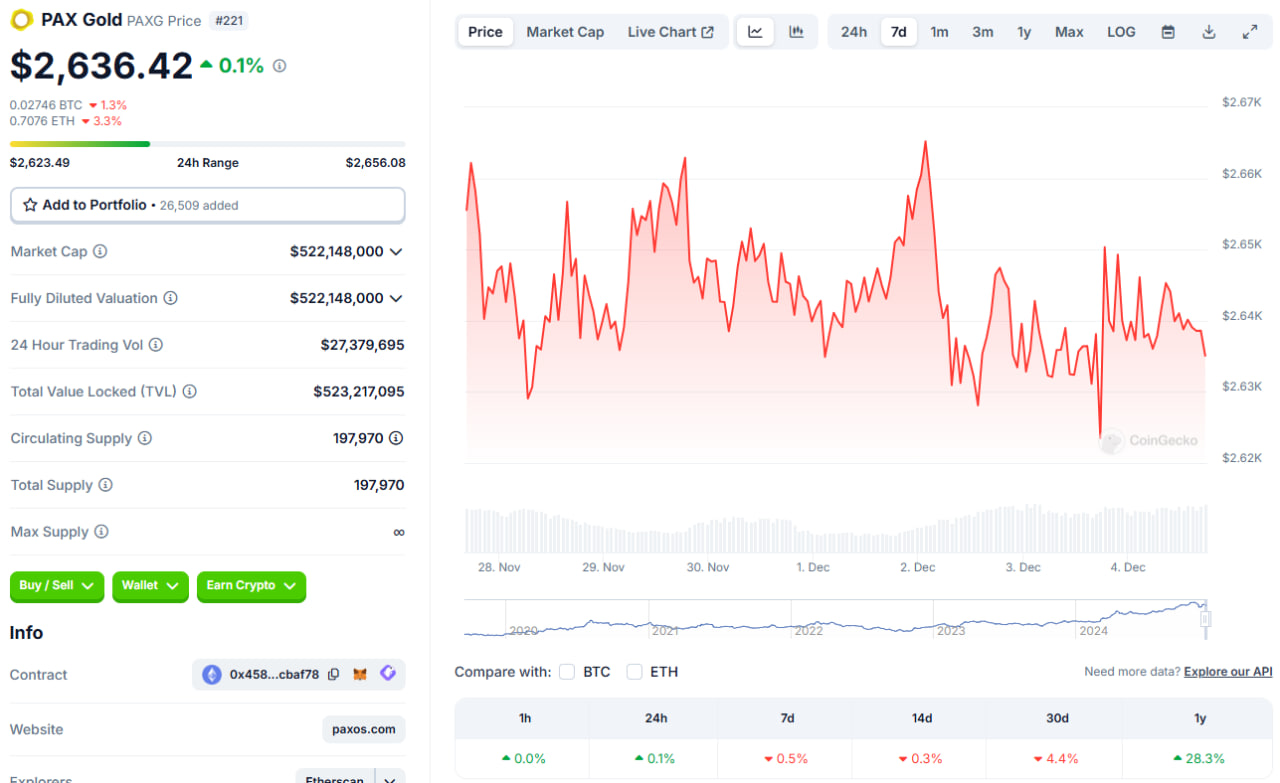
Task: Select 24h time range
Action: [854, 32]
